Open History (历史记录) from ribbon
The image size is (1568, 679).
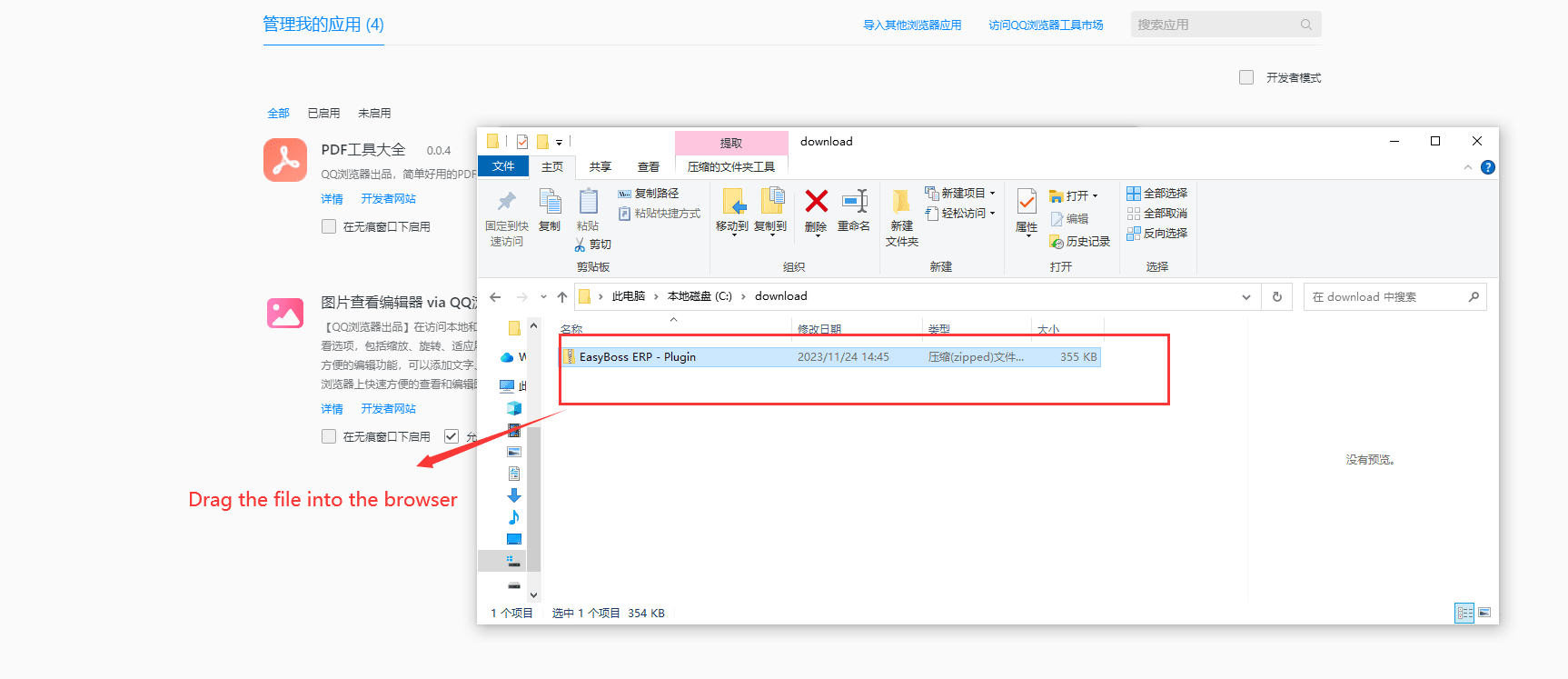point(1079,242)
